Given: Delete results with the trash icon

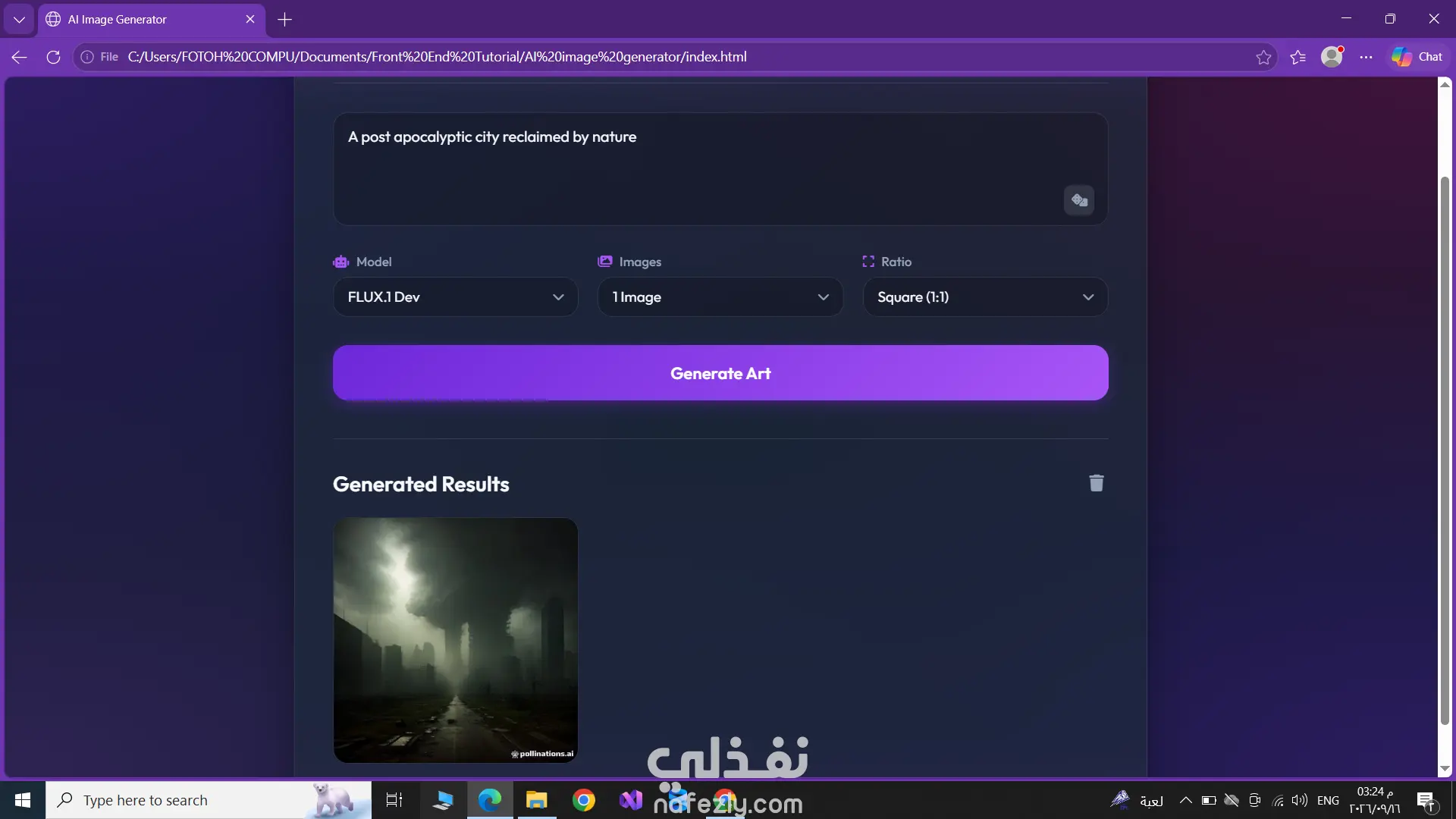Looking at the screenshot, I should 1097,483.
